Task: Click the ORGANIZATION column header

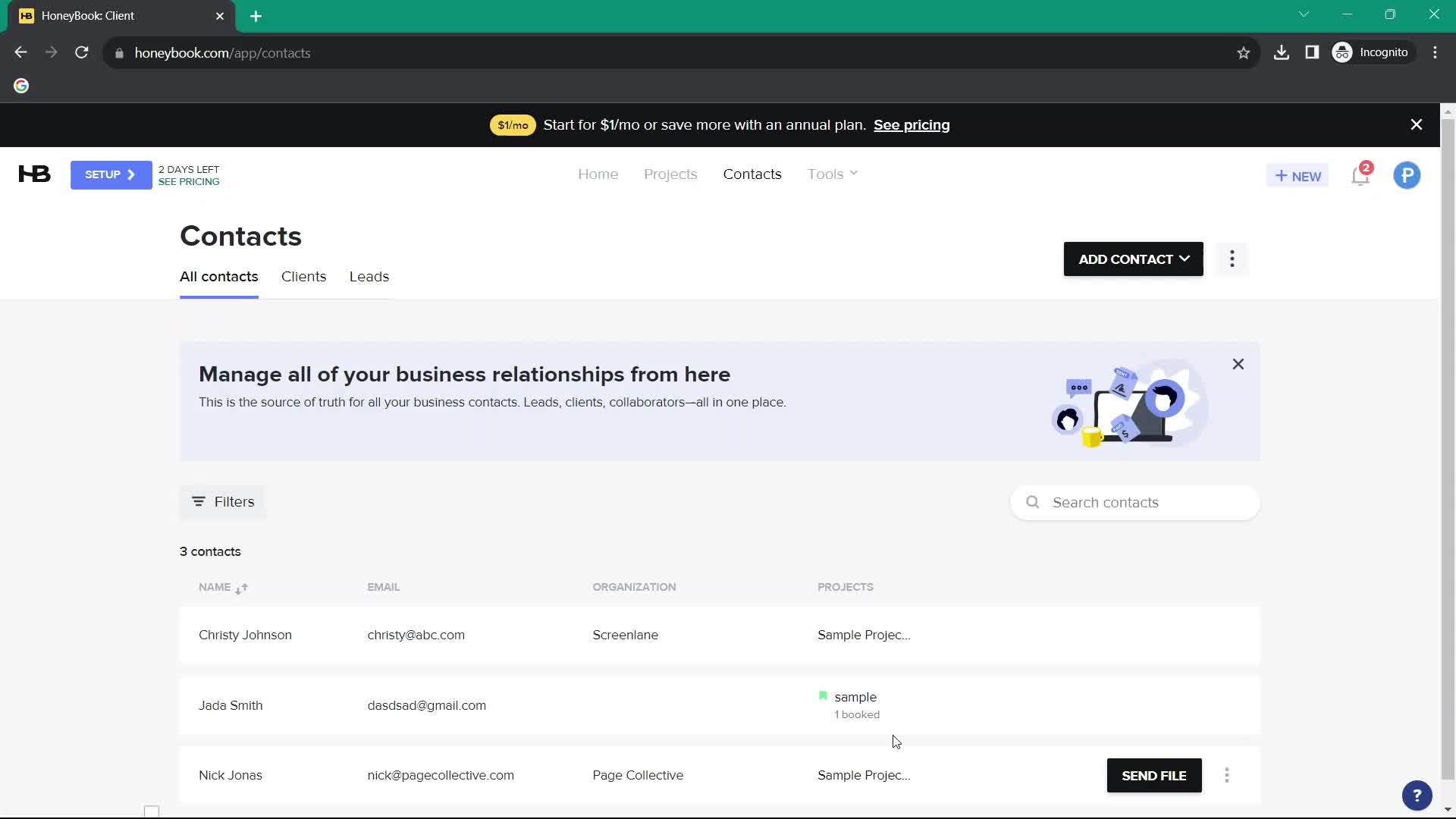Action: coord(634,588)
